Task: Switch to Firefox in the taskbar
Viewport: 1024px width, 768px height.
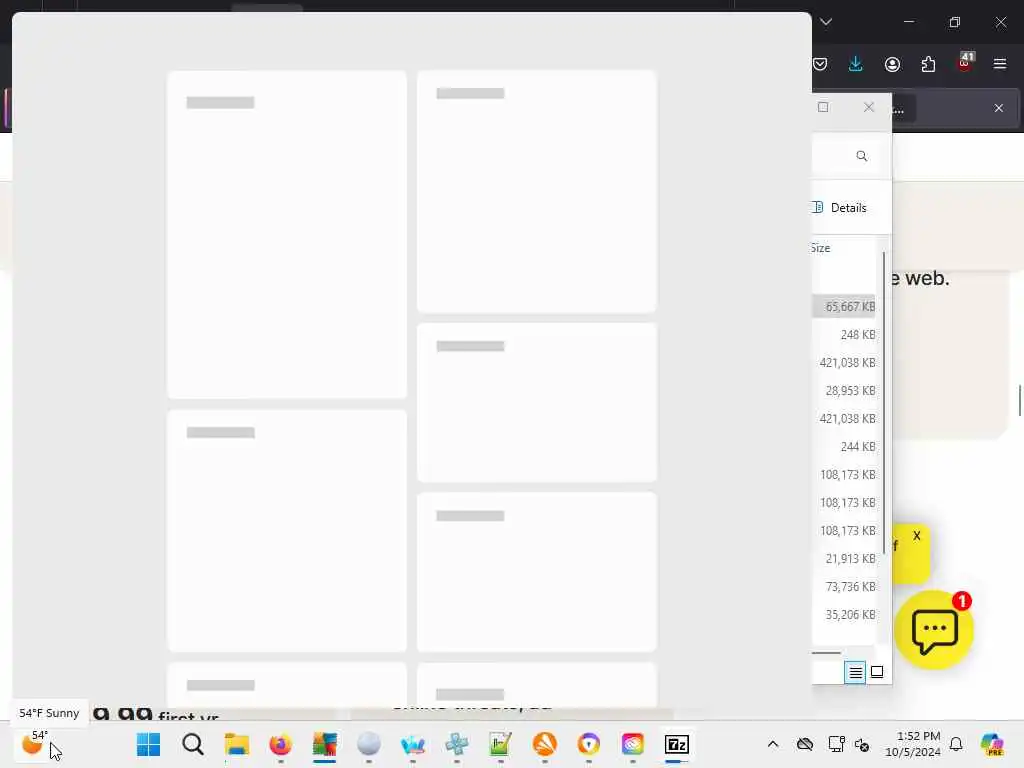Action: tap(280, 744)
